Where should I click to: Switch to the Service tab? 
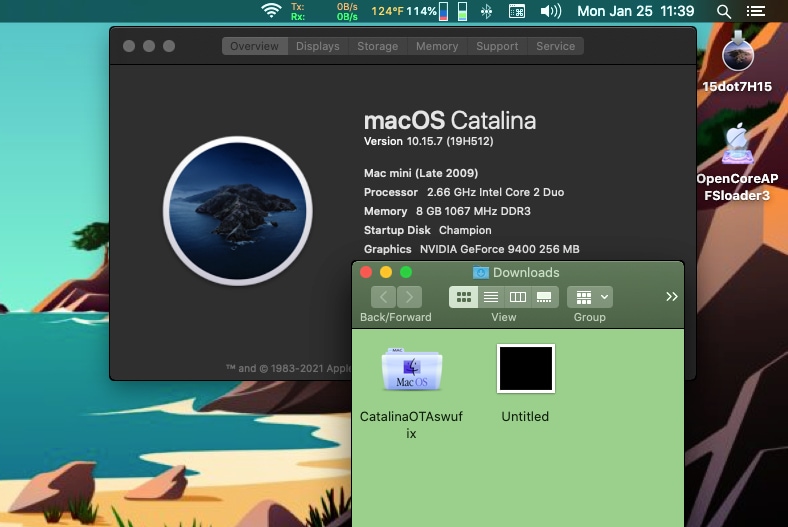coord(555,46)
